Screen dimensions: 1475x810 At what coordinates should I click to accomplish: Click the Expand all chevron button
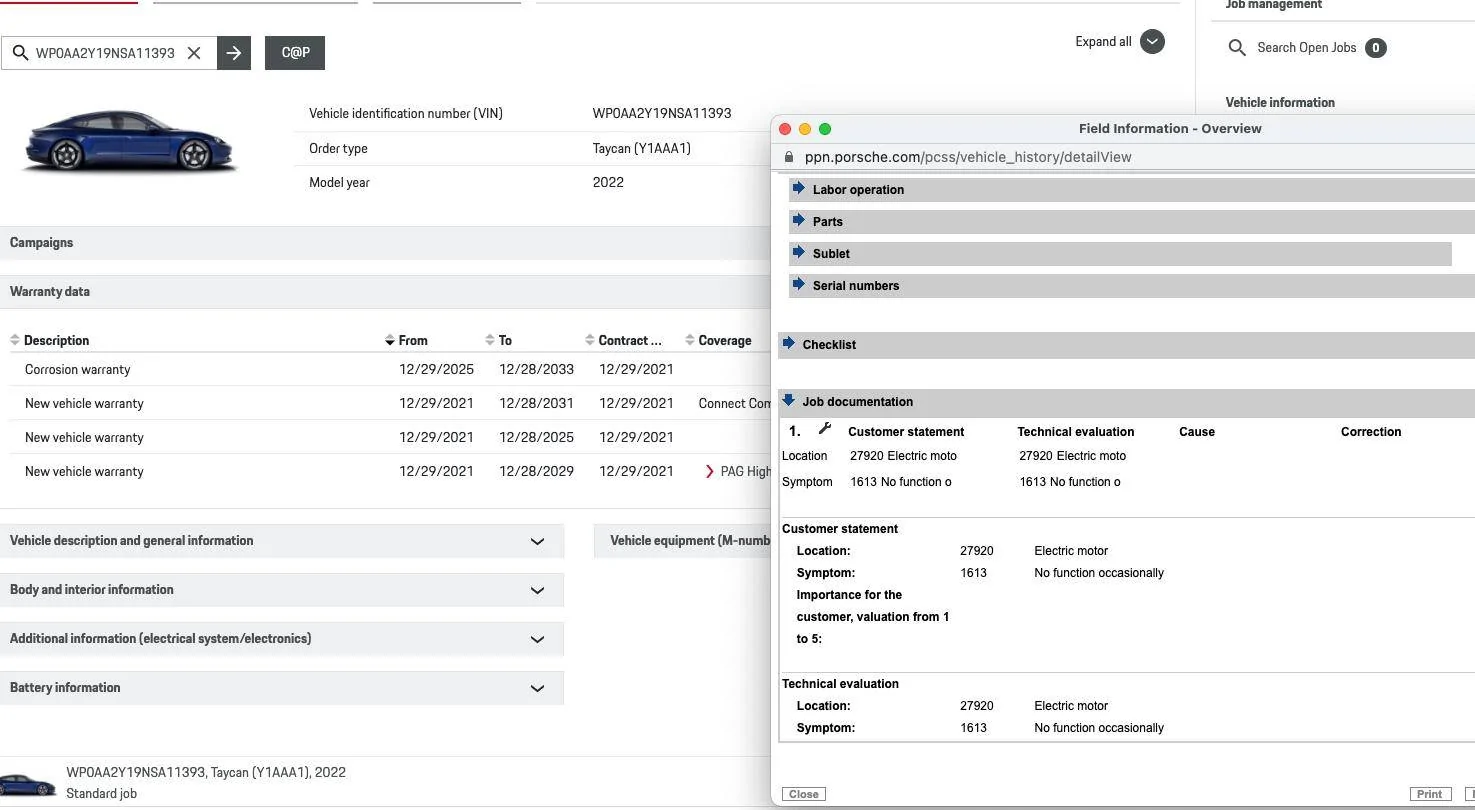coord(1152,42)
